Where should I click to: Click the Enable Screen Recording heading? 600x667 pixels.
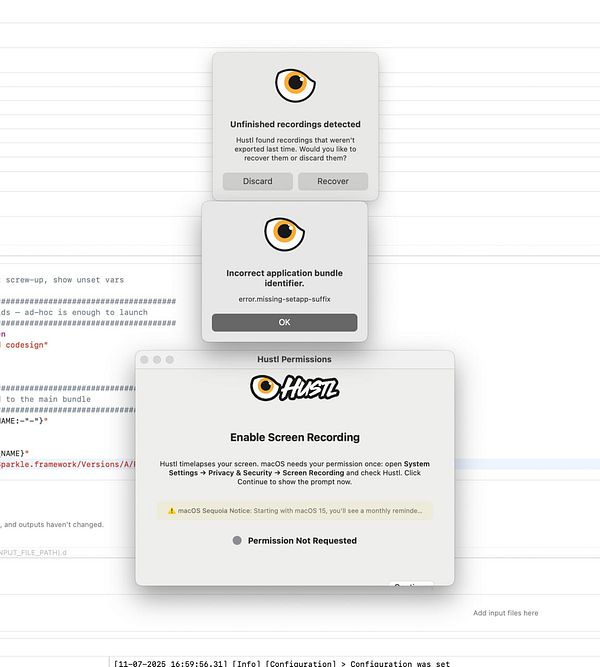click(295, 437)
